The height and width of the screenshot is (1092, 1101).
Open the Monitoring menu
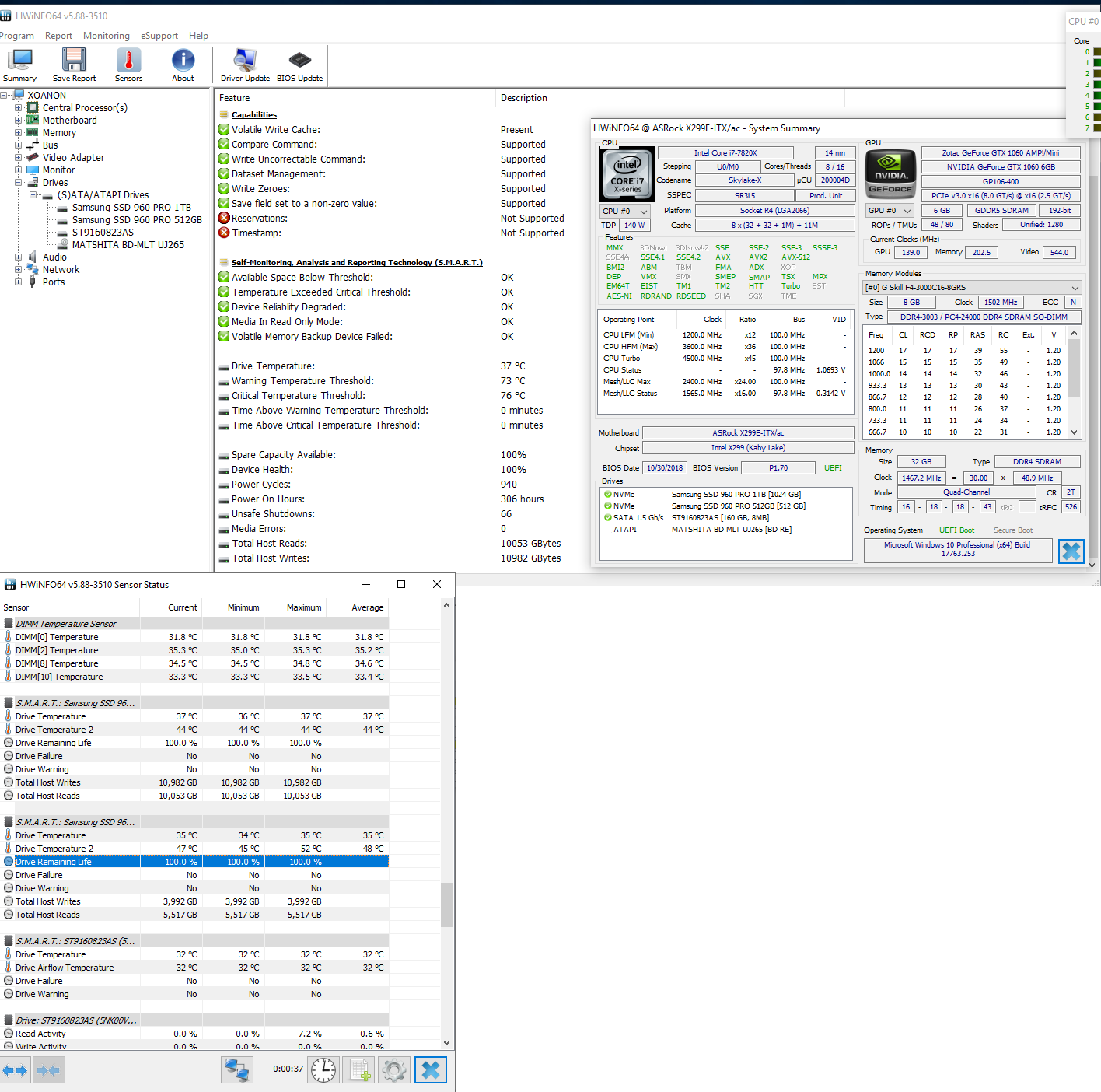[107, 36]
